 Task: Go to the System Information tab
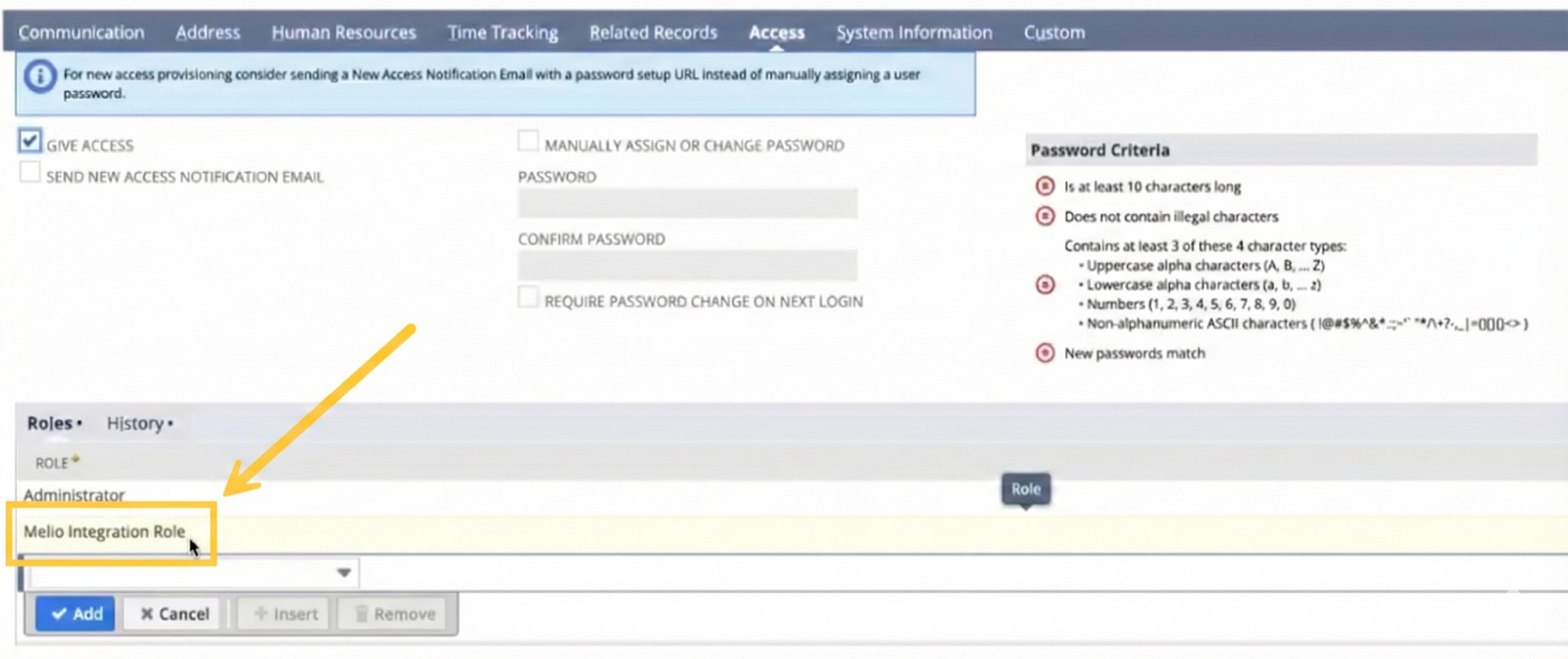click(913, 32)
